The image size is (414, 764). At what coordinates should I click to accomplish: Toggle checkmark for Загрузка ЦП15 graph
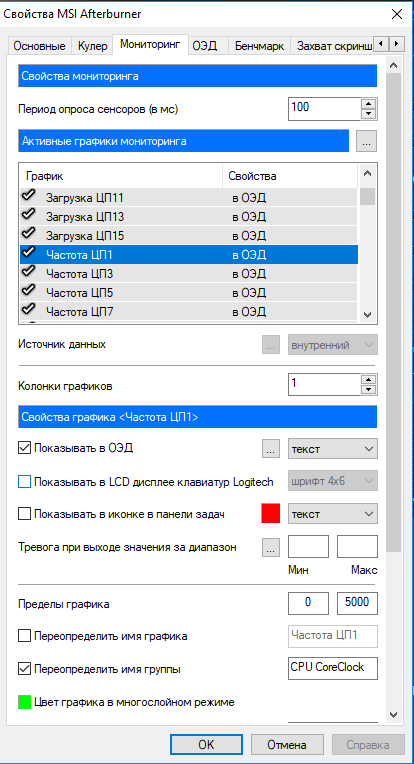(x=29, y=234)
